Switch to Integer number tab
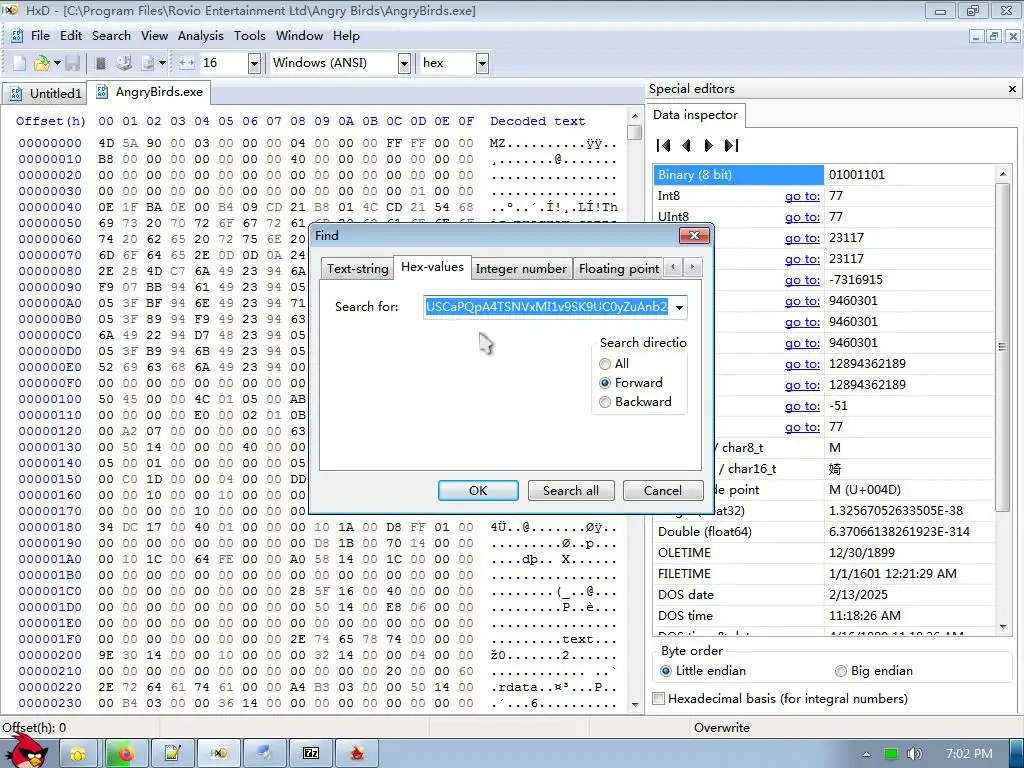Screen dimensions: 1024x768 coord(521,268)
